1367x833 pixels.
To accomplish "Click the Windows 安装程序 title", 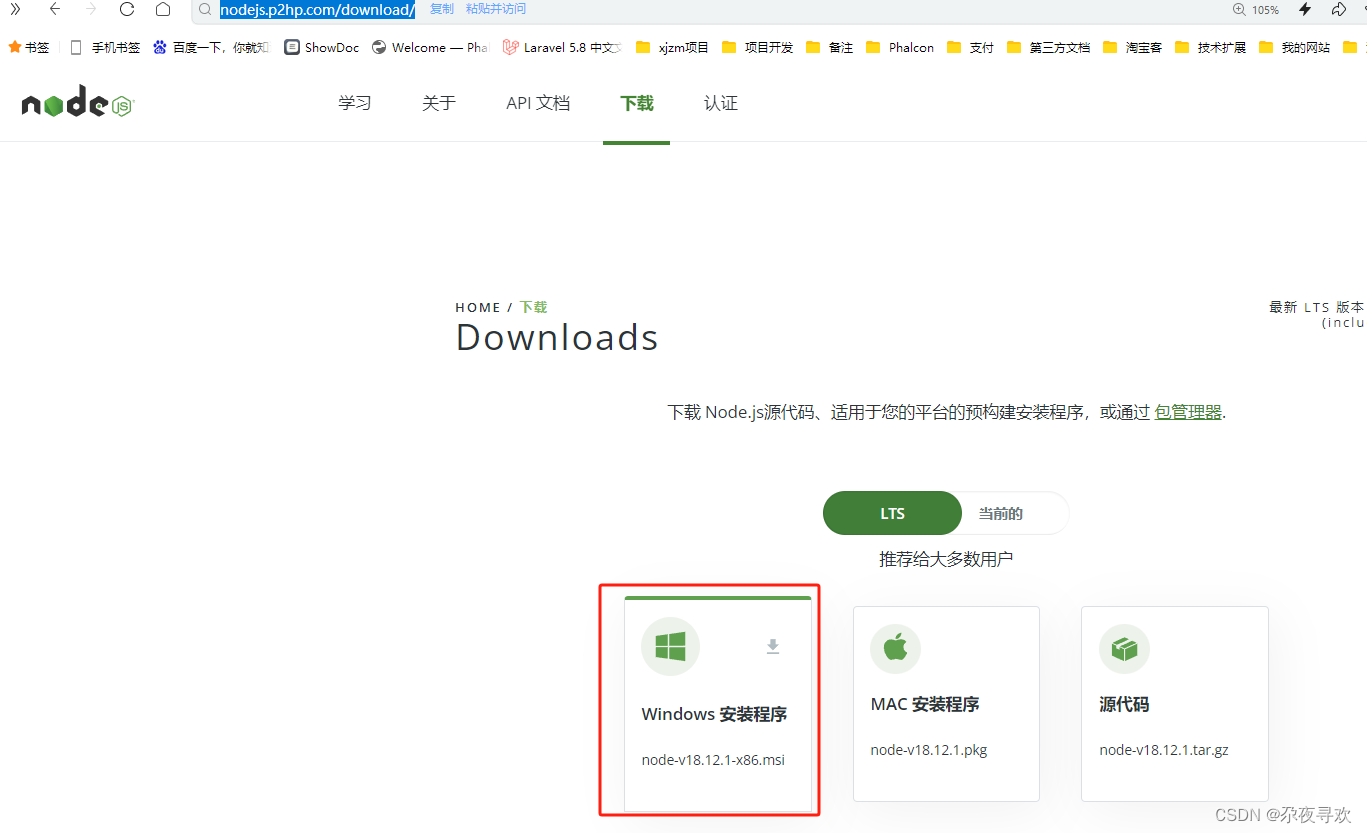I will [714, 714].
